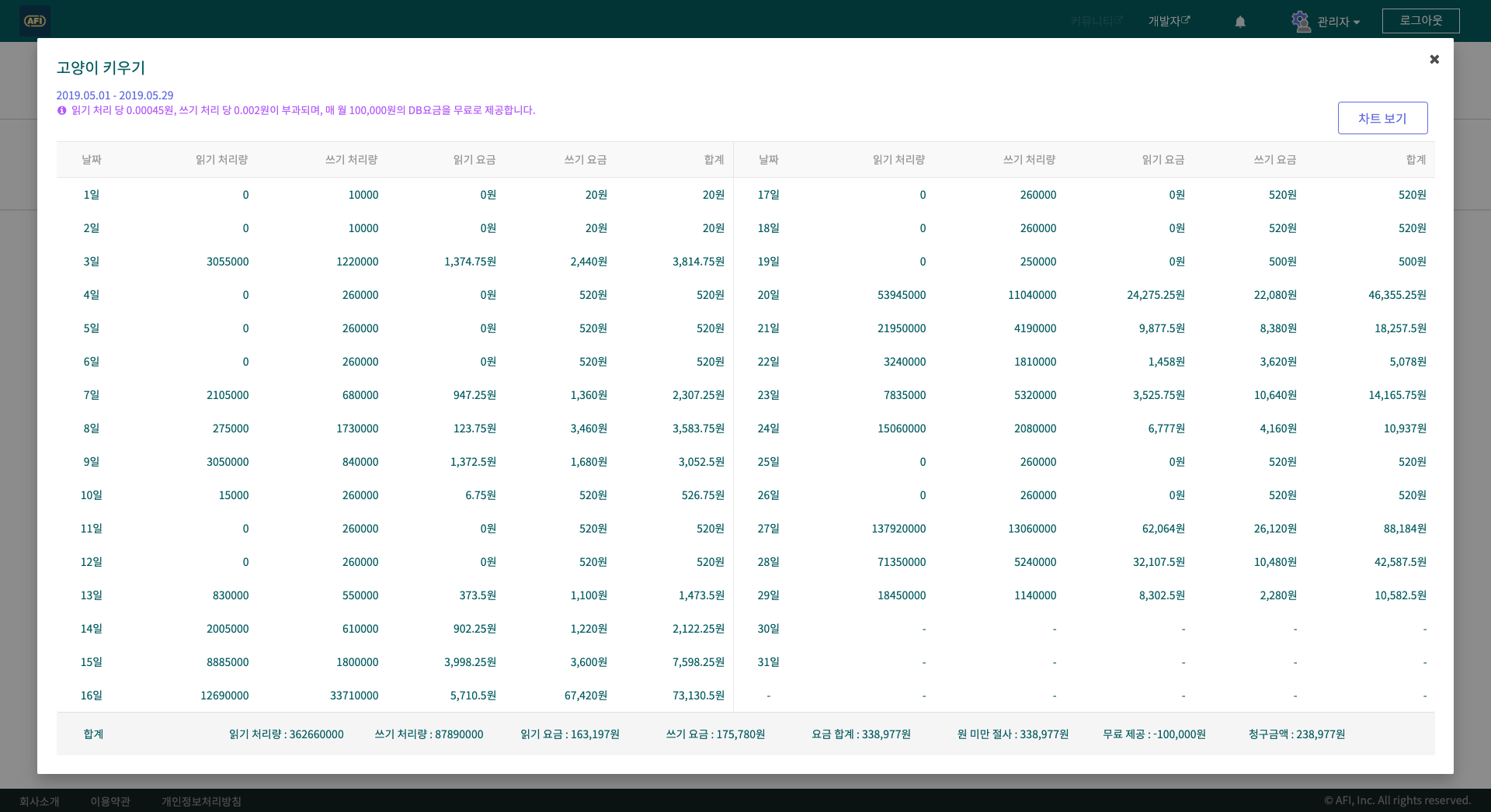Screen dimensions: 1491x812
Task: Click write volume 33710000 cell
Action: 354,696
